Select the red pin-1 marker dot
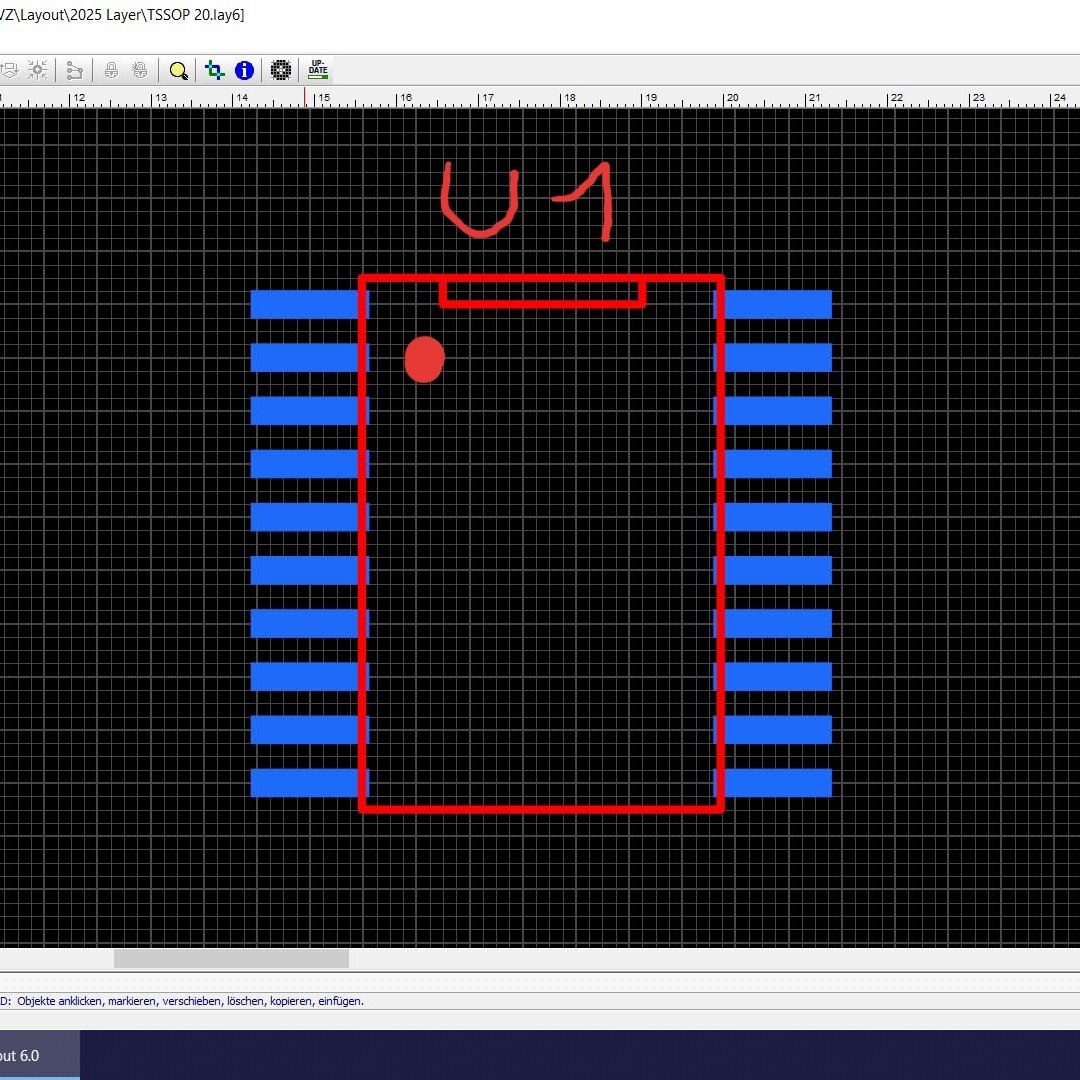Screen dimensions: 1080x1080 pos(424,359)
